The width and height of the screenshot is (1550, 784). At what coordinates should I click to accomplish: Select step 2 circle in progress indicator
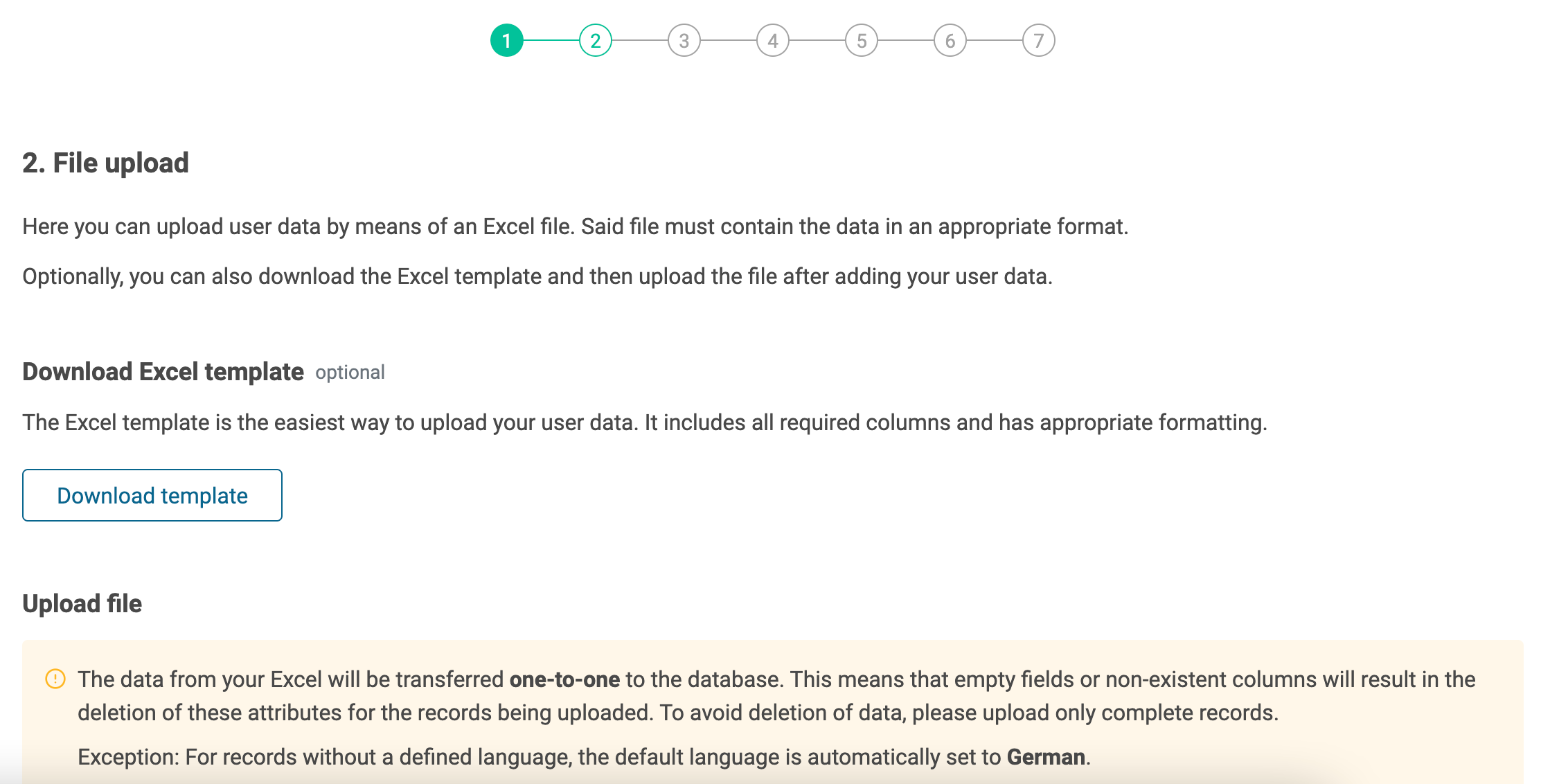[x=595, y=41]
